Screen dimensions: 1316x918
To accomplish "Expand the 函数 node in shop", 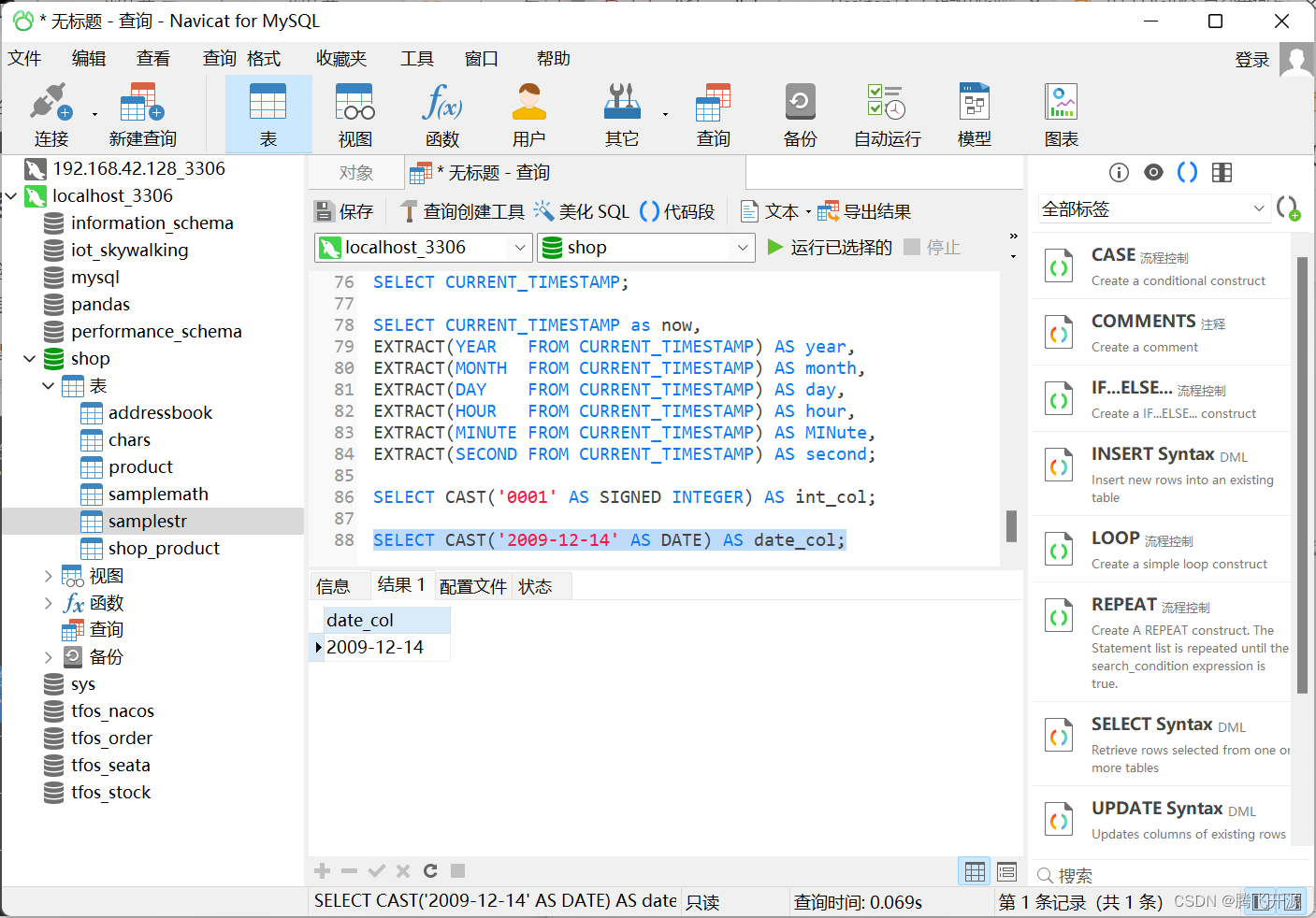I will tap(49, 603).
